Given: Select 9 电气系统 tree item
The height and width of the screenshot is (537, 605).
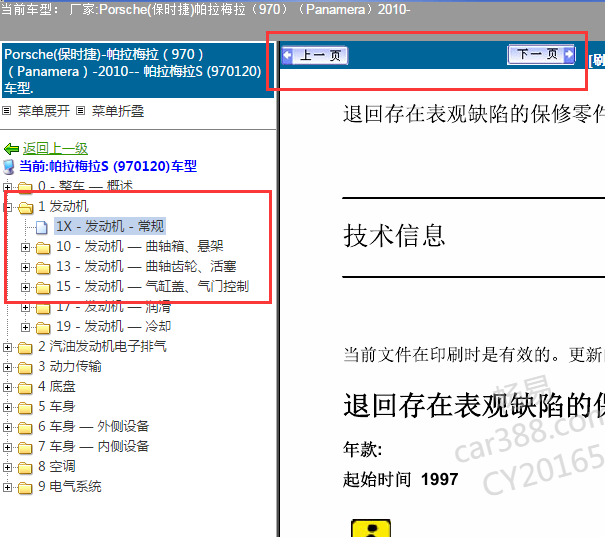Looking at the screenshot, I should point(70,487).
